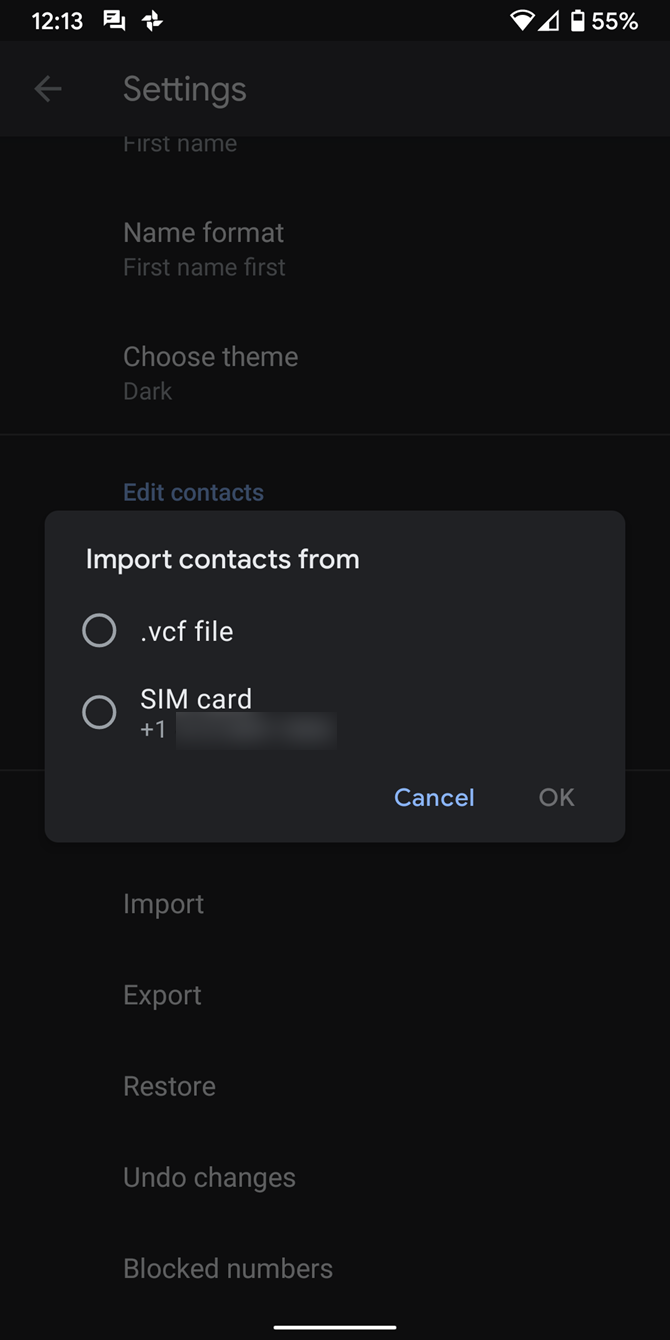Select the SIM card import option
The width and height of the screenshot is (670, 1340).
pos(196,699)
